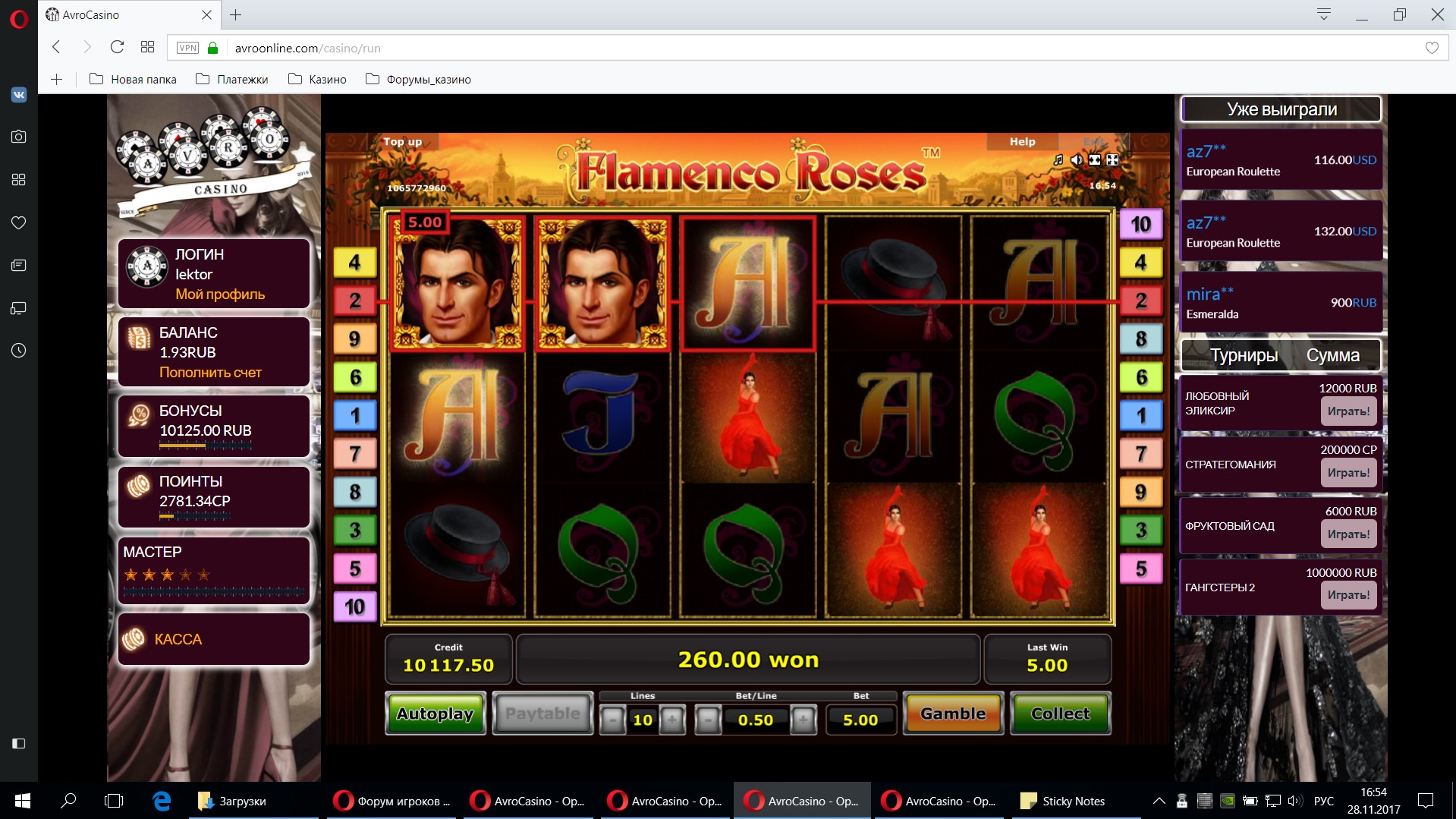Open the start page grid icon

point(147,47)
